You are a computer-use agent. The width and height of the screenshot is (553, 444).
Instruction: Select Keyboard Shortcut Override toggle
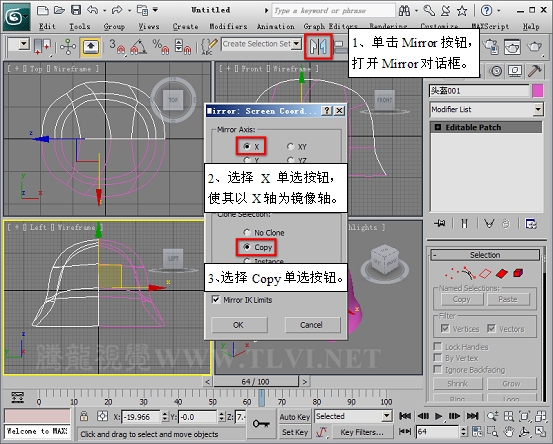coord(91,47)
